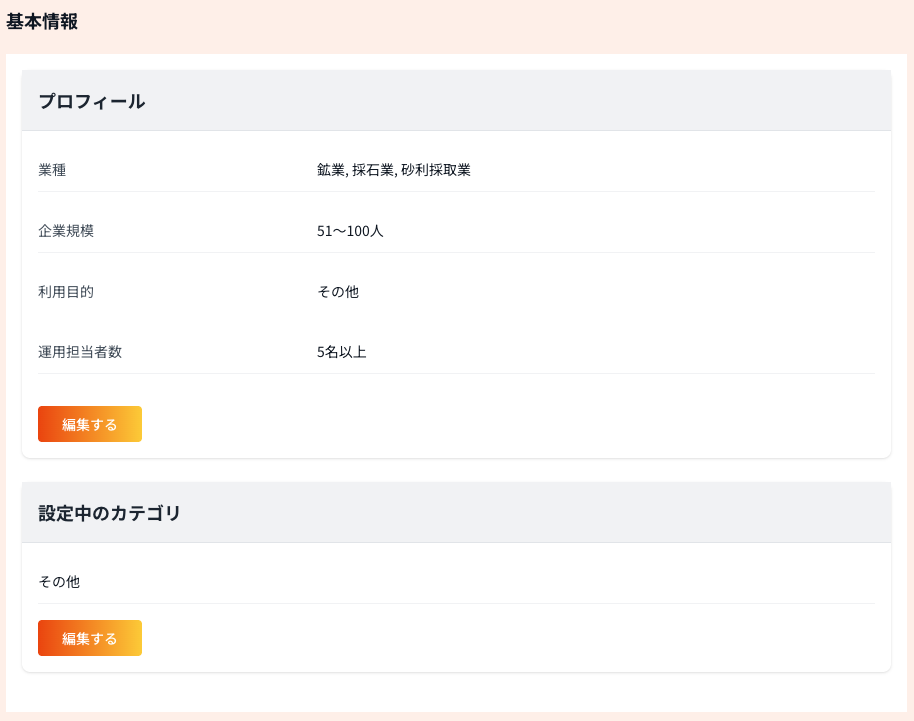The height and width of the screenshot is (721, 914).
Task: Click the 業種 field label
Action: tap(52, 170)
